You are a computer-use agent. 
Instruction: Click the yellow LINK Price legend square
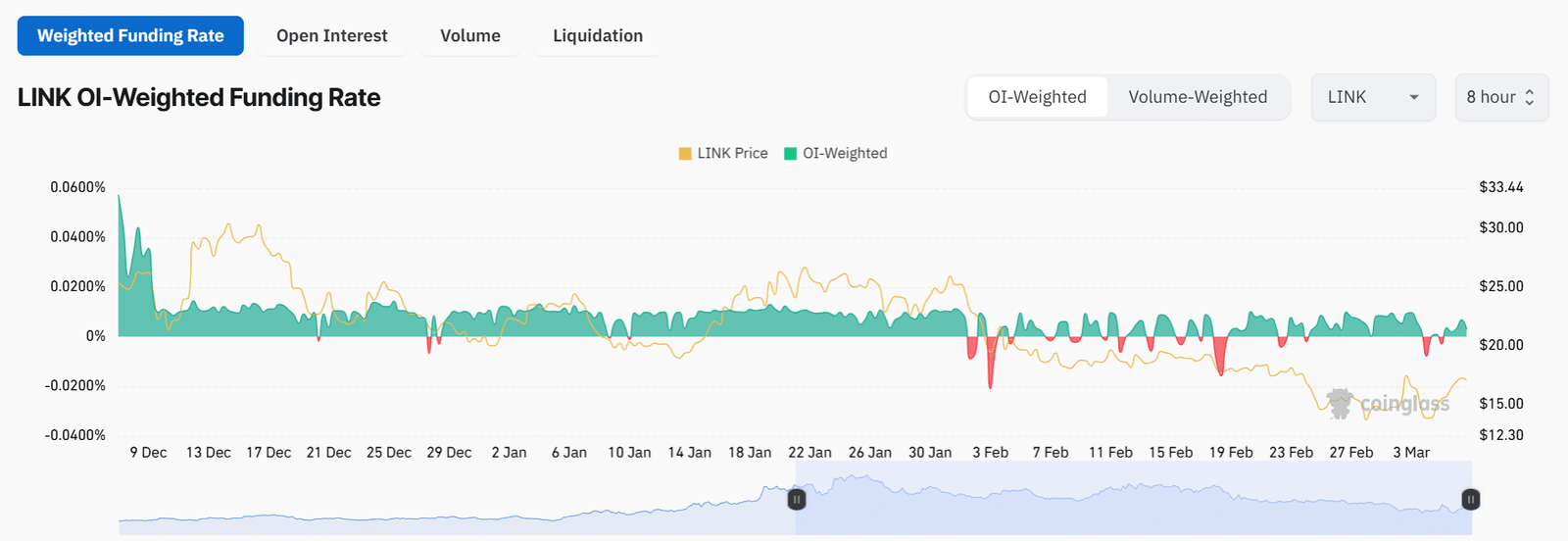(685, 154)
